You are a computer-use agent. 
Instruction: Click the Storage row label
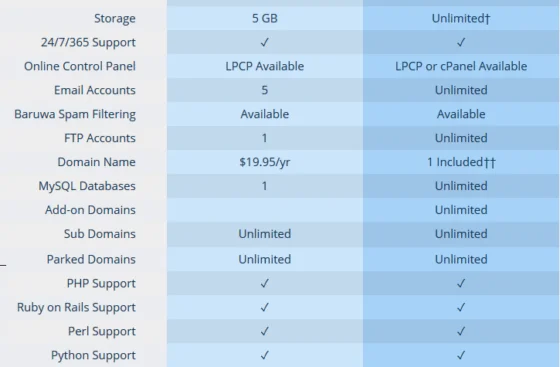115,18
